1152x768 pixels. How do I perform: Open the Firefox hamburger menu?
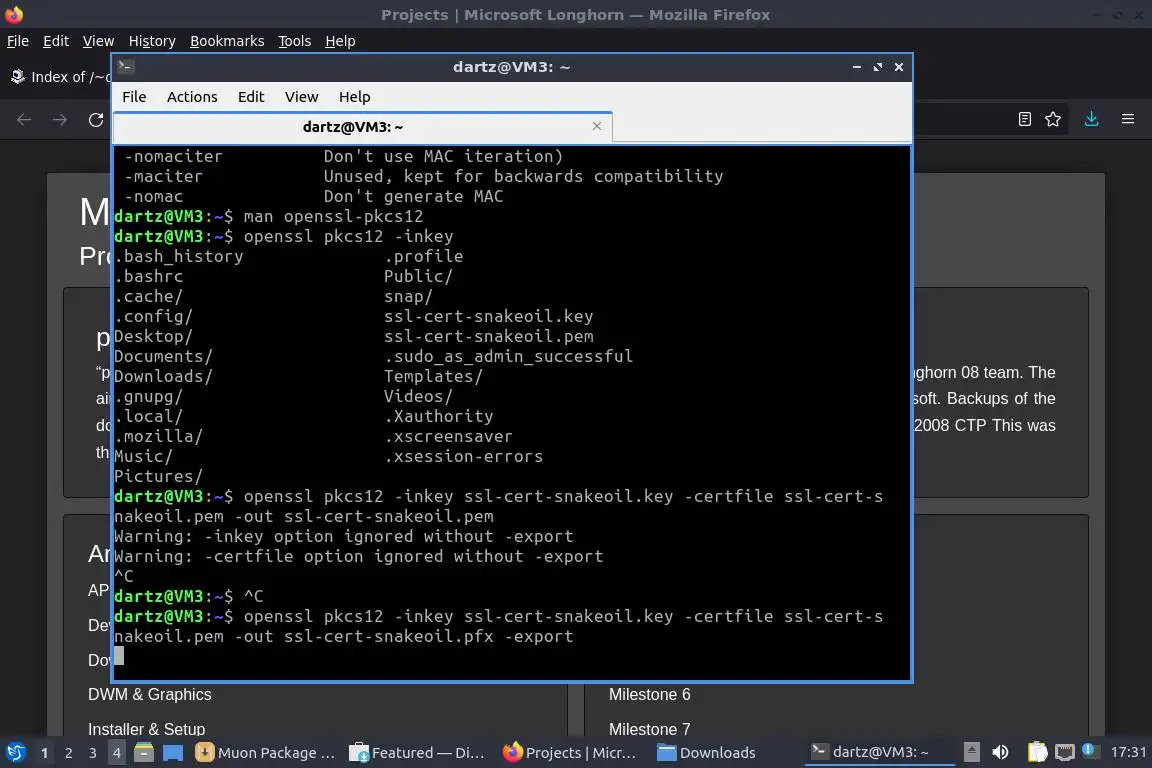[x=1128, y=119]
